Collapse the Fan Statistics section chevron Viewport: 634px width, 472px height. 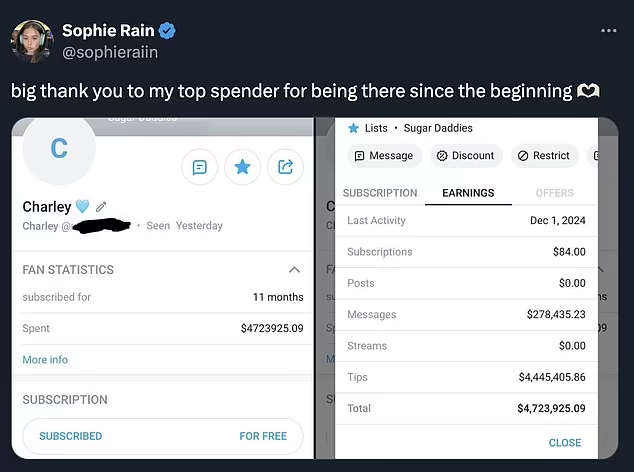pyautogui.click(x=294, y=270)
